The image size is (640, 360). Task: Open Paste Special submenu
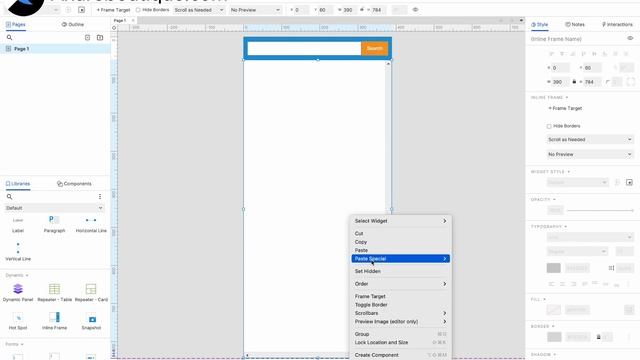pos(400,258)
